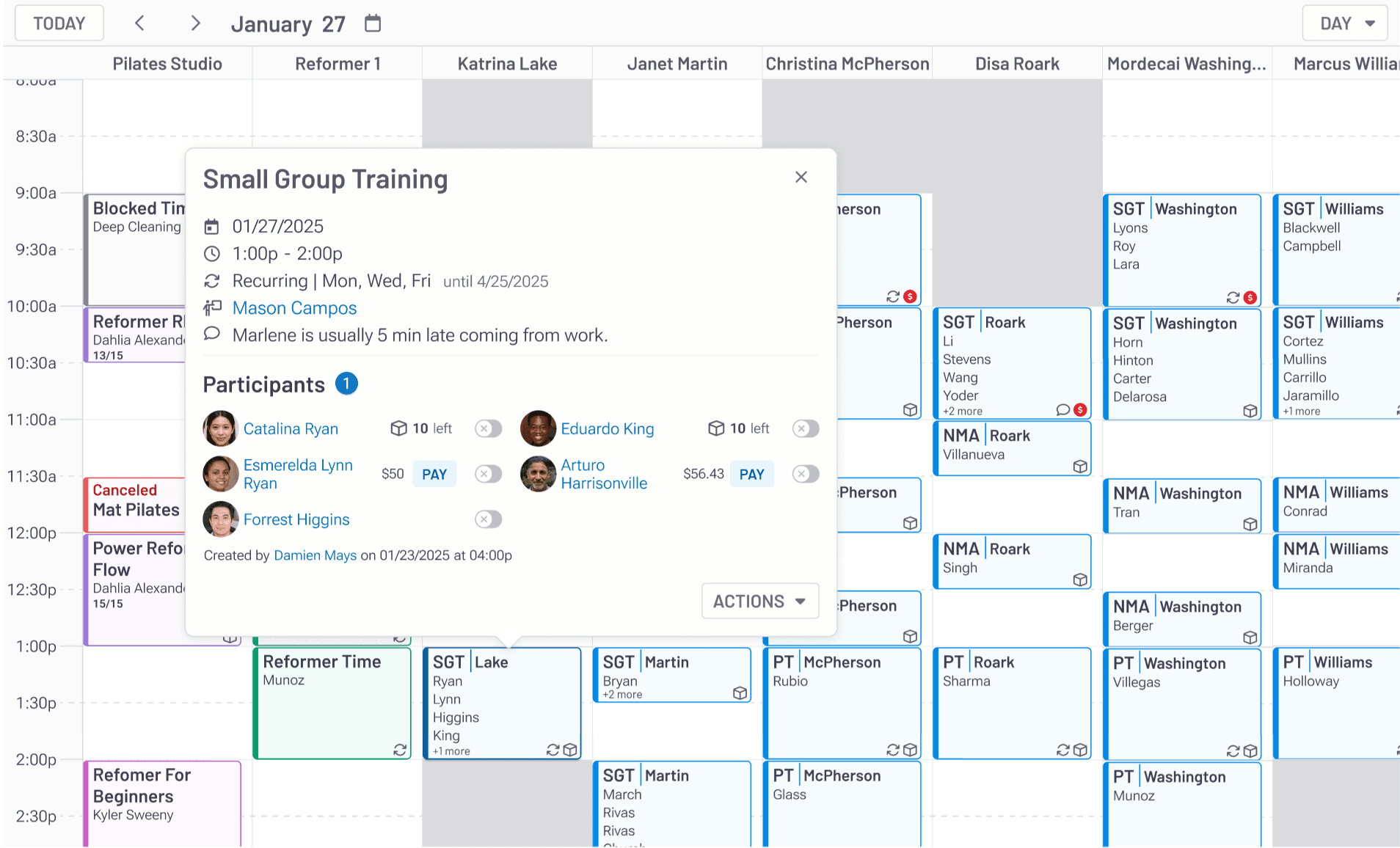Image resolution: width=1400 pixels, height=848 pixels.
Task: Click the TODAY button
Action: 59,23
